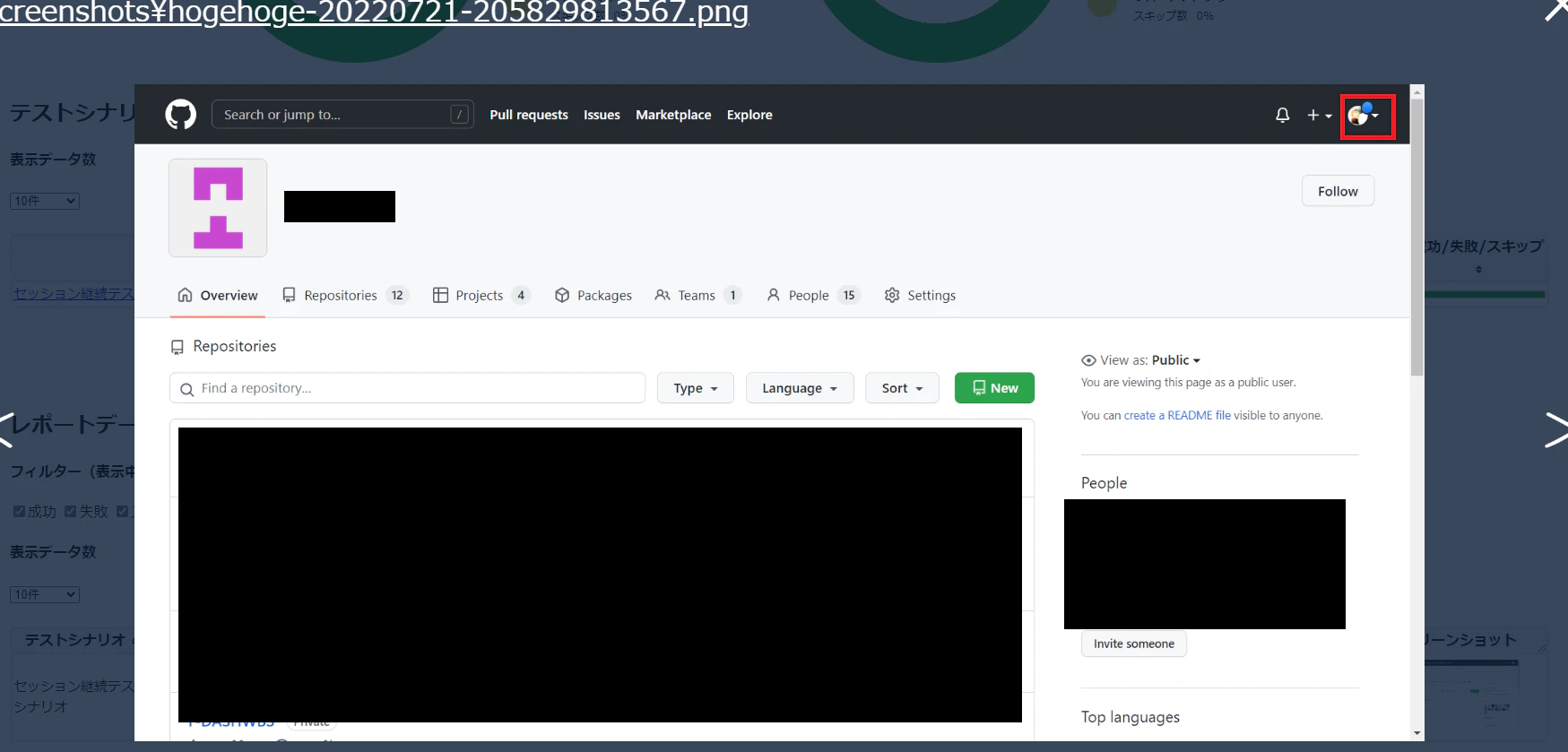Open the Projects tab

click(481, 295)
